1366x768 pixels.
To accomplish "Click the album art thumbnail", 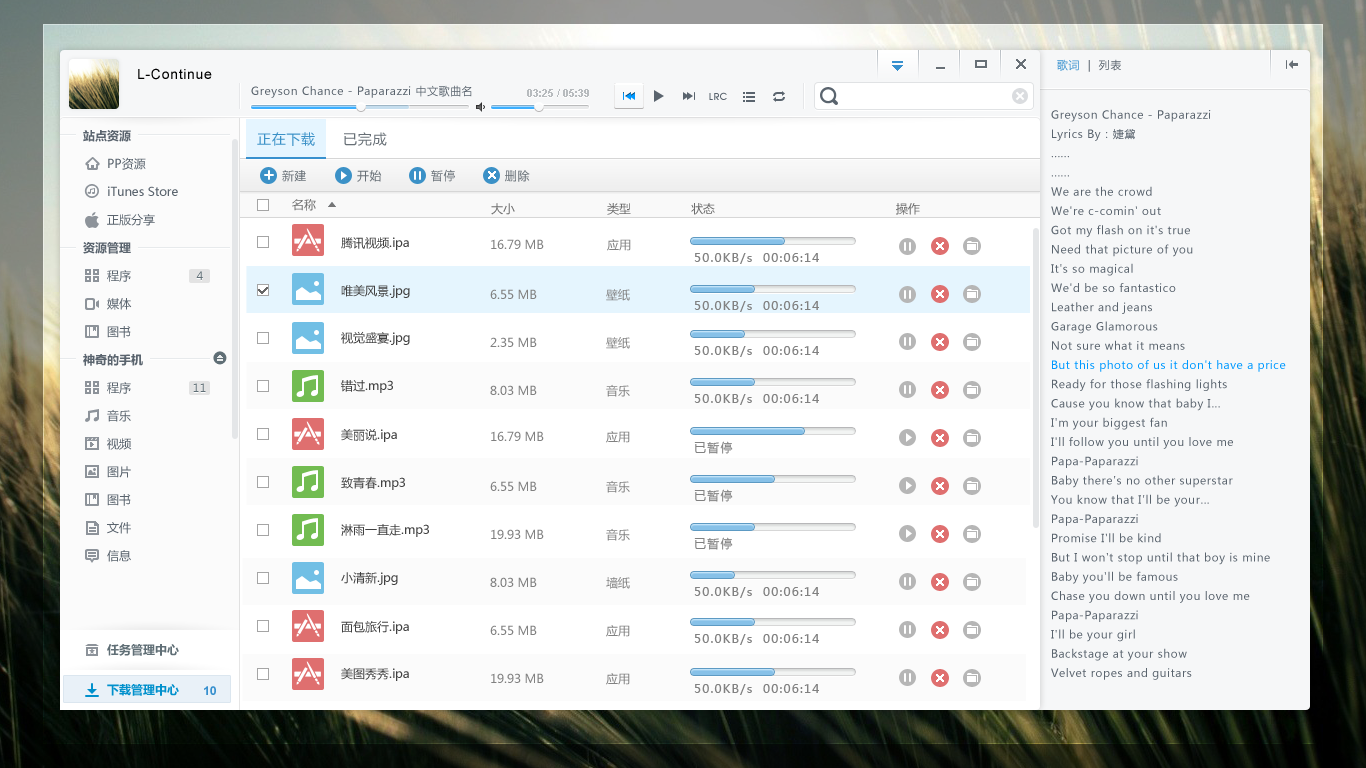I will coord(94,84).
